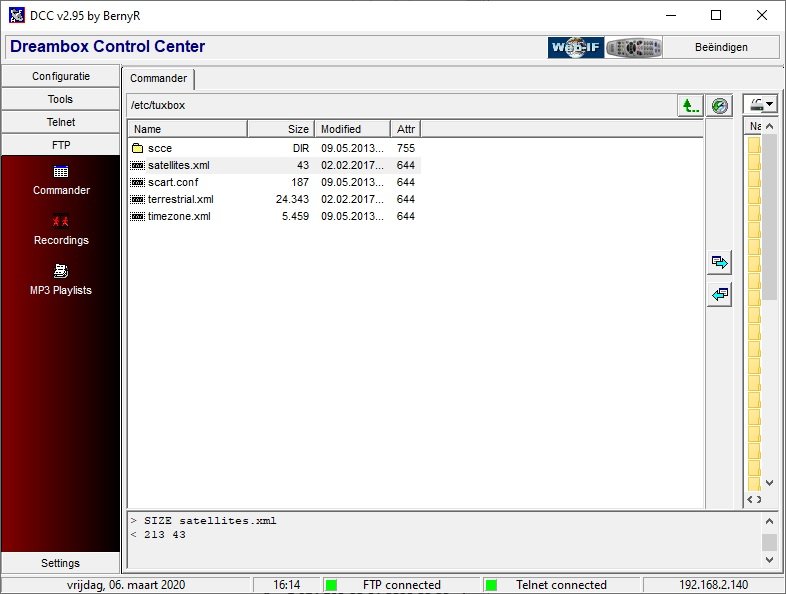
Task: Click the 'FTP connected' status text
Action: [x=402, y=585]
